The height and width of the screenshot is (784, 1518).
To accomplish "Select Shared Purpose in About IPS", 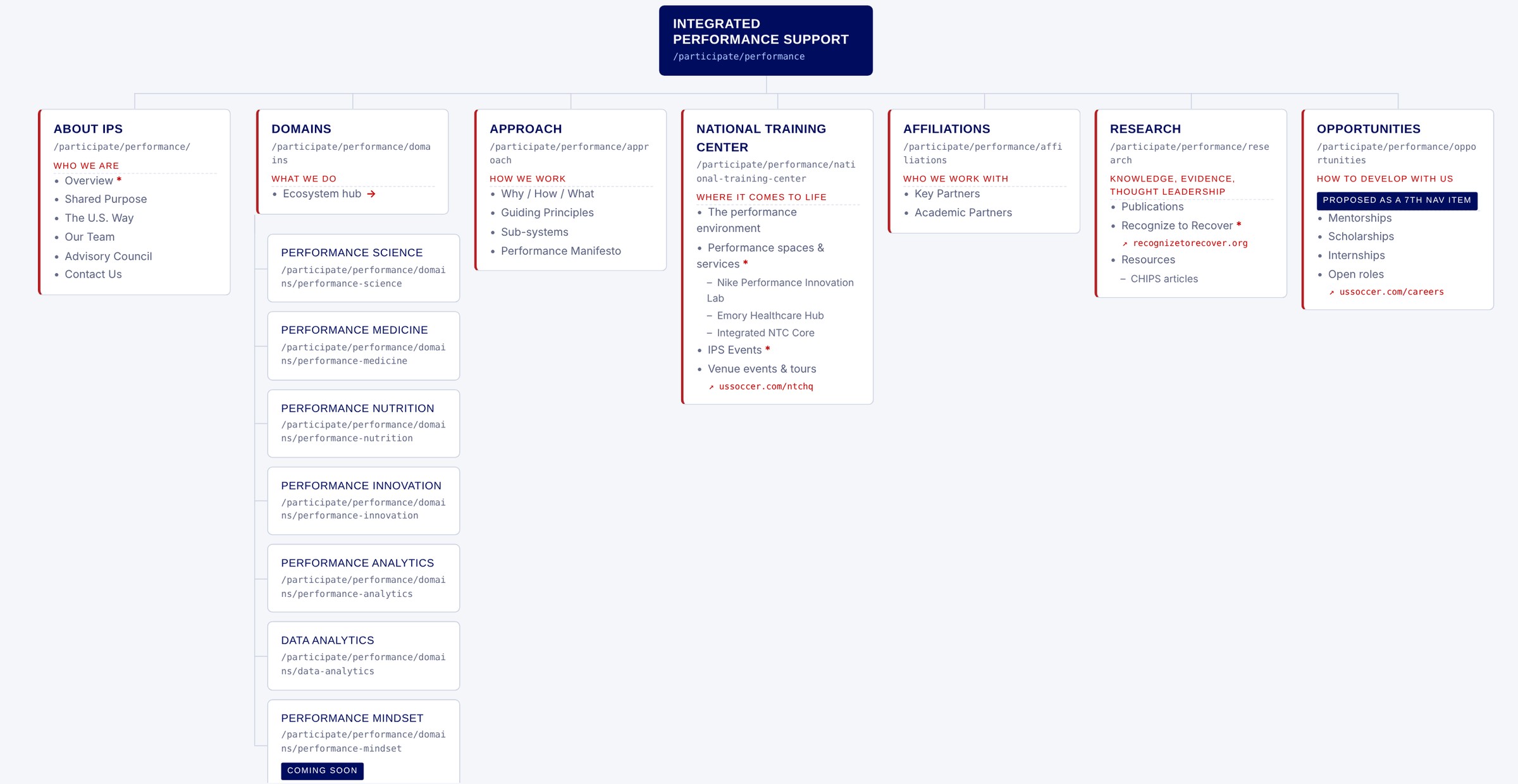I will coord(106,199).
